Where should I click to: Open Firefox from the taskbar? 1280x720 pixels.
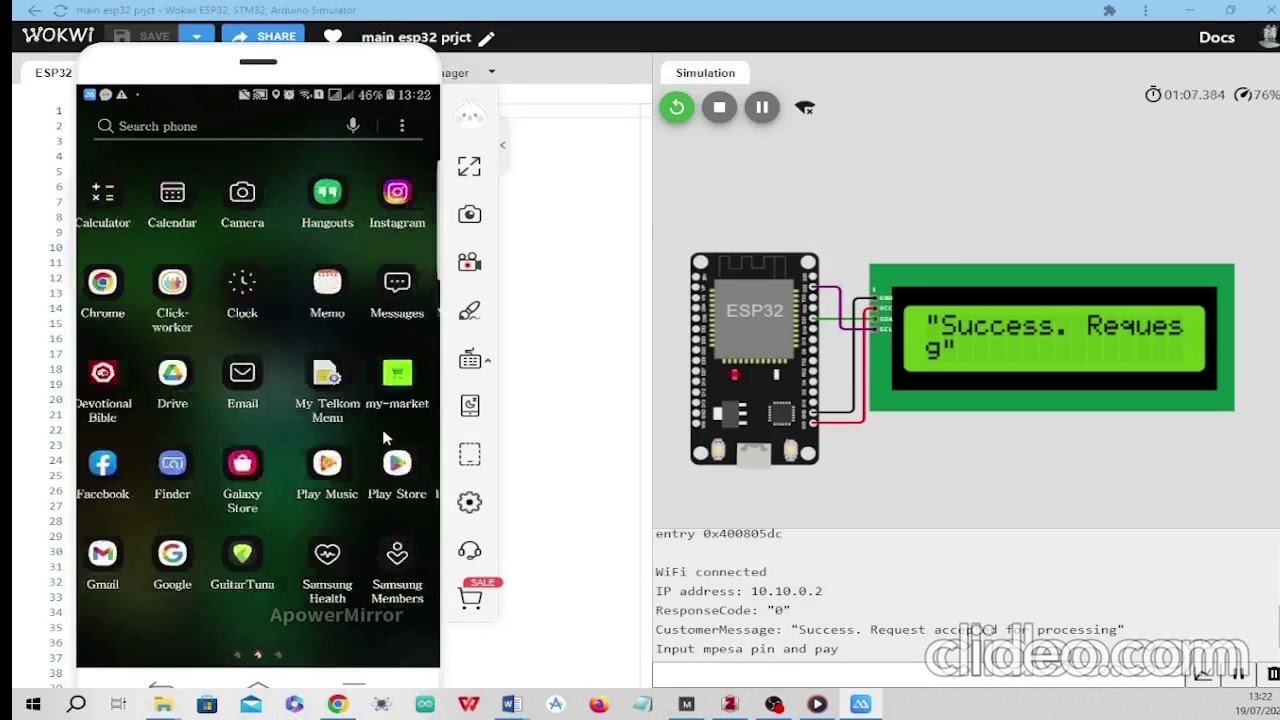pyautogui.click(x=599, y=704)
